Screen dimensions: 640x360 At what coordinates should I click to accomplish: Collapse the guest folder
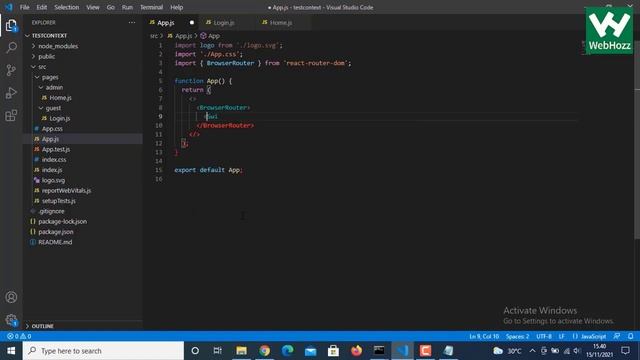pyautogui.click(x=41, y=108)
